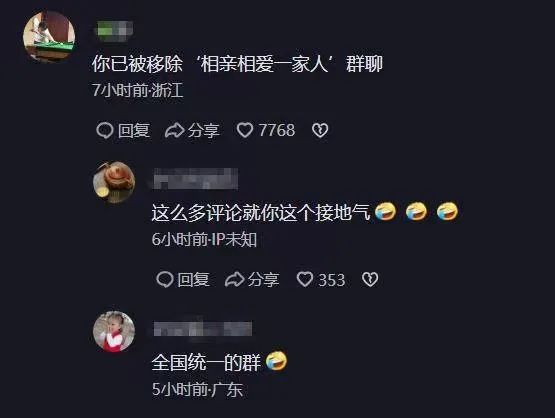Like the reply with 353 likes
This screenshot has height=418, width=555.
click(x=304, y=279)
